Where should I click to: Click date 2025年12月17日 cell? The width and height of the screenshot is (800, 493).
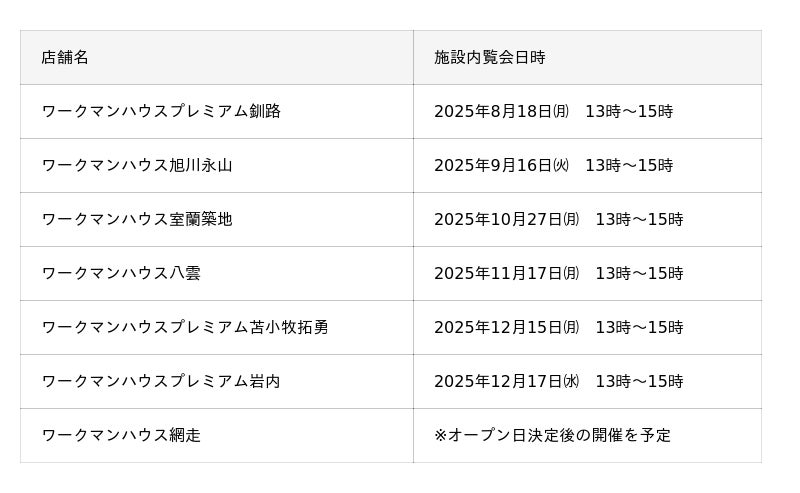coord(558,381)
